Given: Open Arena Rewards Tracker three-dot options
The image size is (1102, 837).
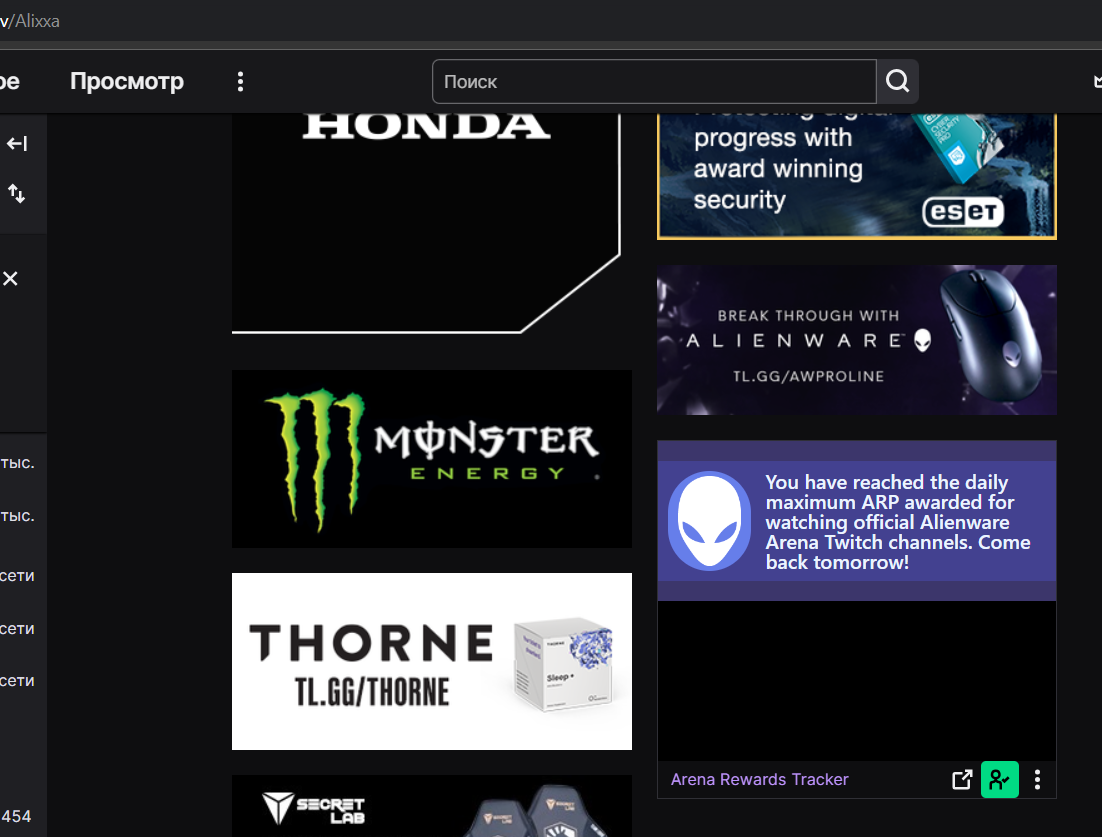Looking at the screenshot, I should coord(1037,779).
